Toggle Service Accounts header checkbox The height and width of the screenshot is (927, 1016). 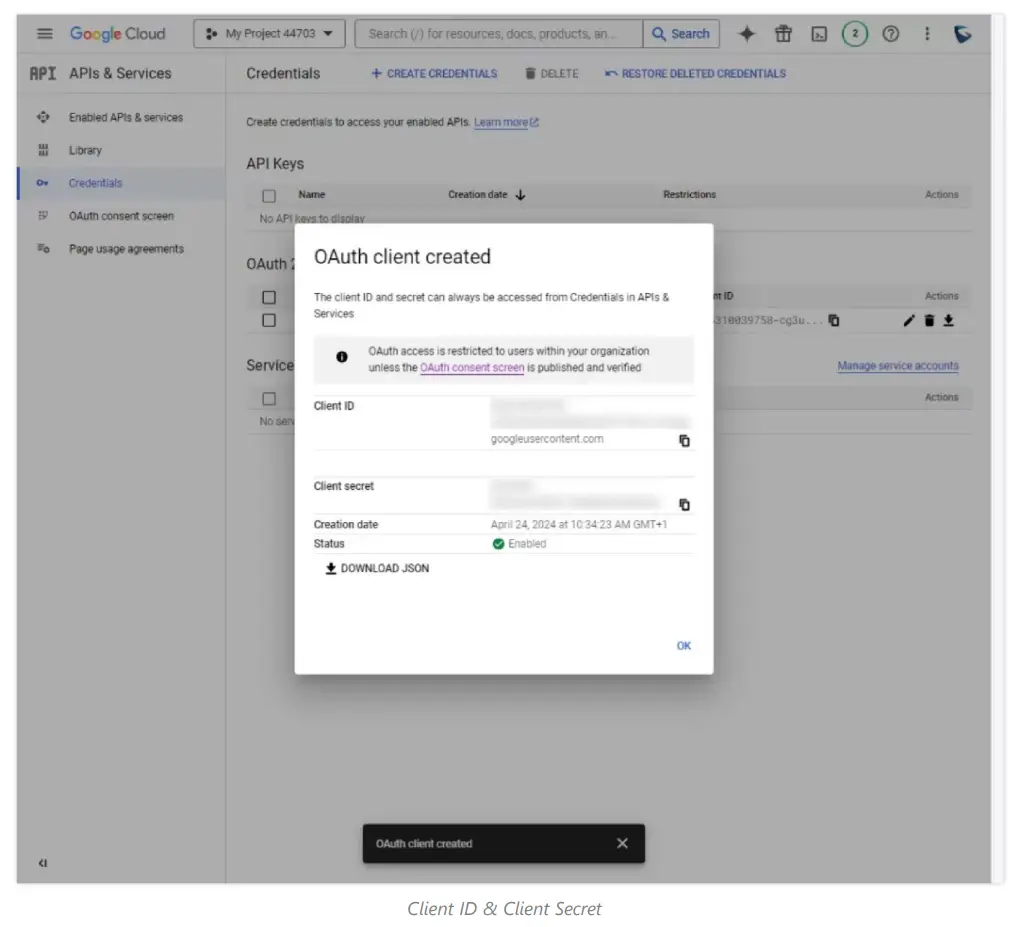[269, 399]
